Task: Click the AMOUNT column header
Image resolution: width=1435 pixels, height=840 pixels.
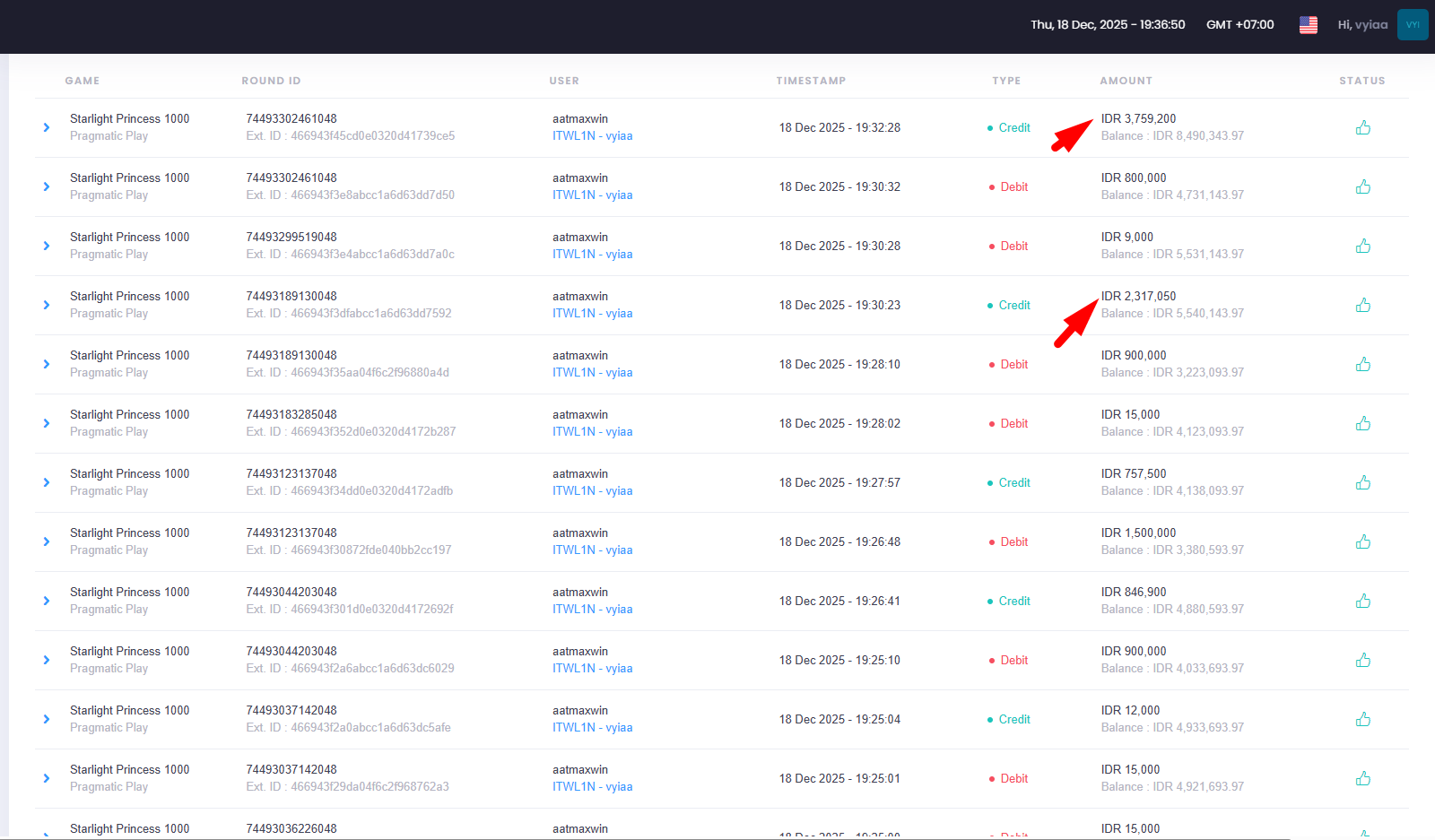Action: point(1126,81)
